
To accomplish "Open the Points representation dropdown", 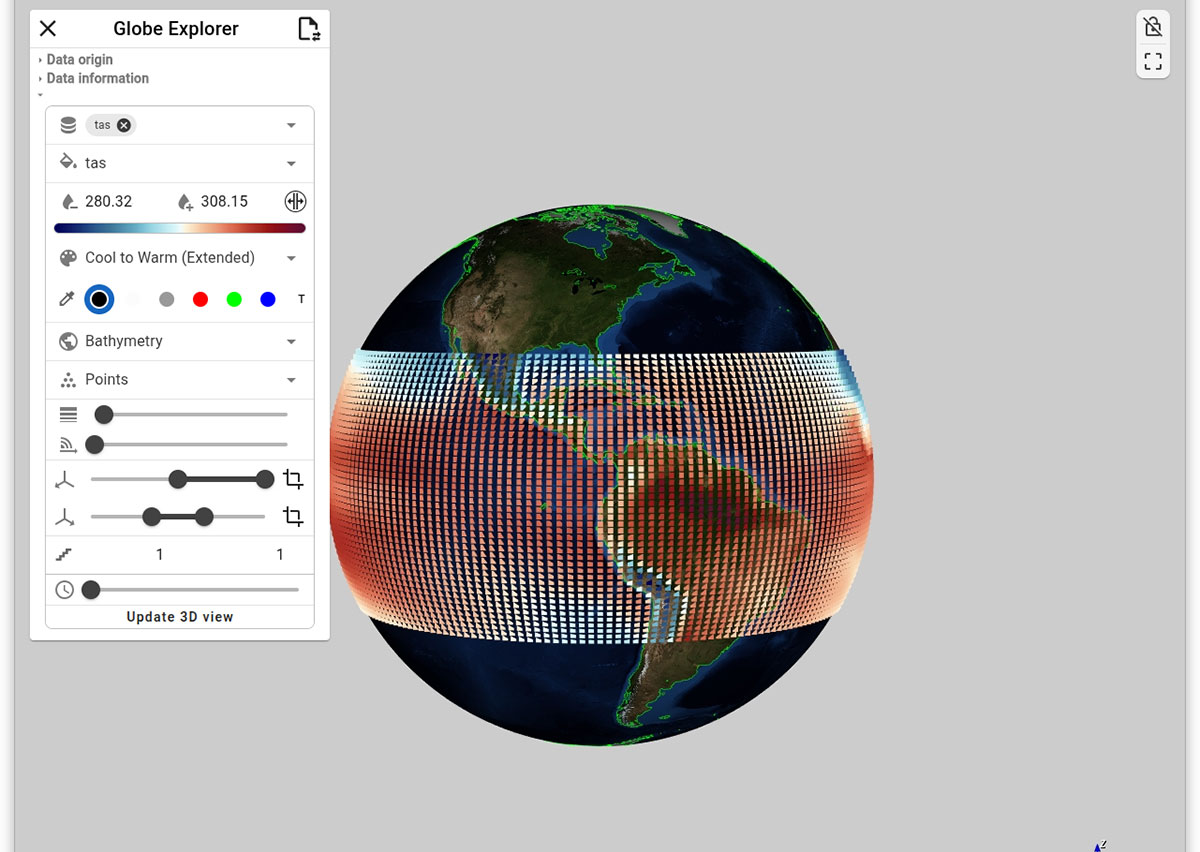I will tap(290, 379).
